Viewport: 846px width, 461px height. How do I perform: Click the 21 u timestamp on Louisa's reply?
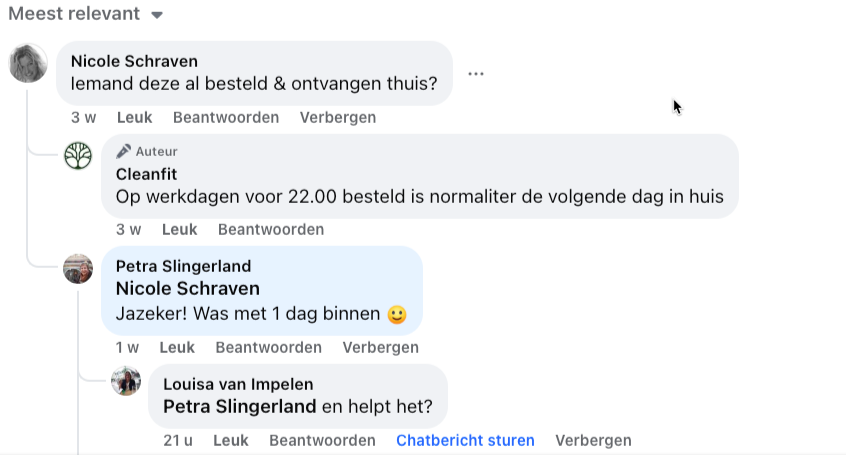(178, 440)
